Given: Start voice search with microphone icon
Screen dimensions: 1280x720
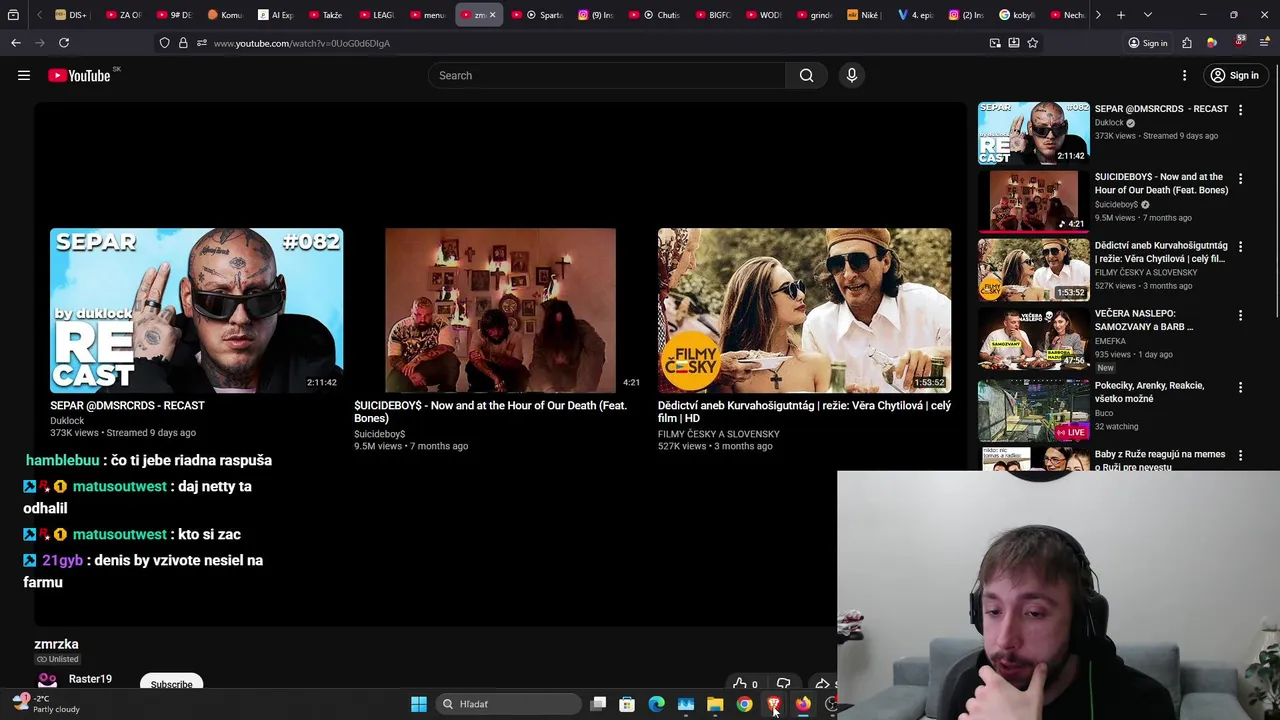Looking at the screenshot, I should [852, 75].
